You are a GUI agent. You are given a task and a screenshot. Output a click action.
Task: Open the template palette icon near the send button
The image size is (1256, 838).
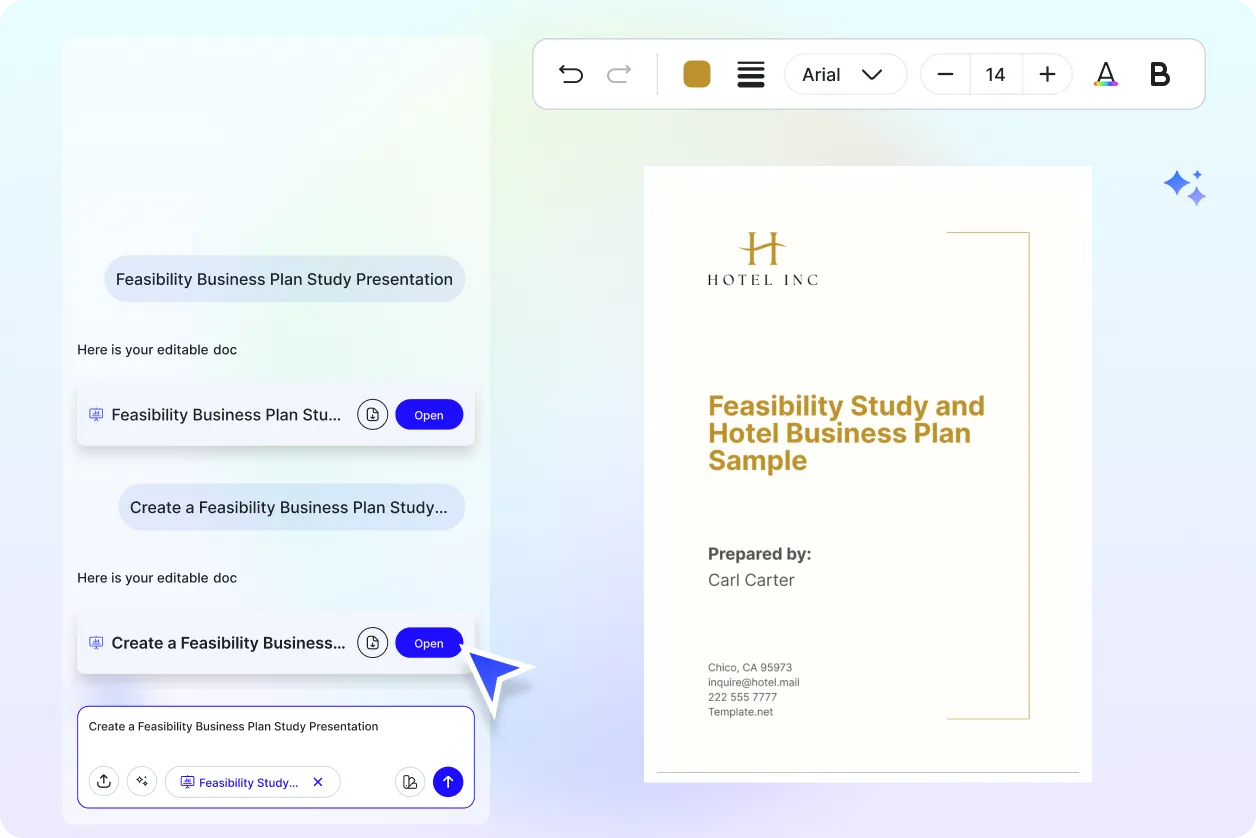tap(410, 781)
